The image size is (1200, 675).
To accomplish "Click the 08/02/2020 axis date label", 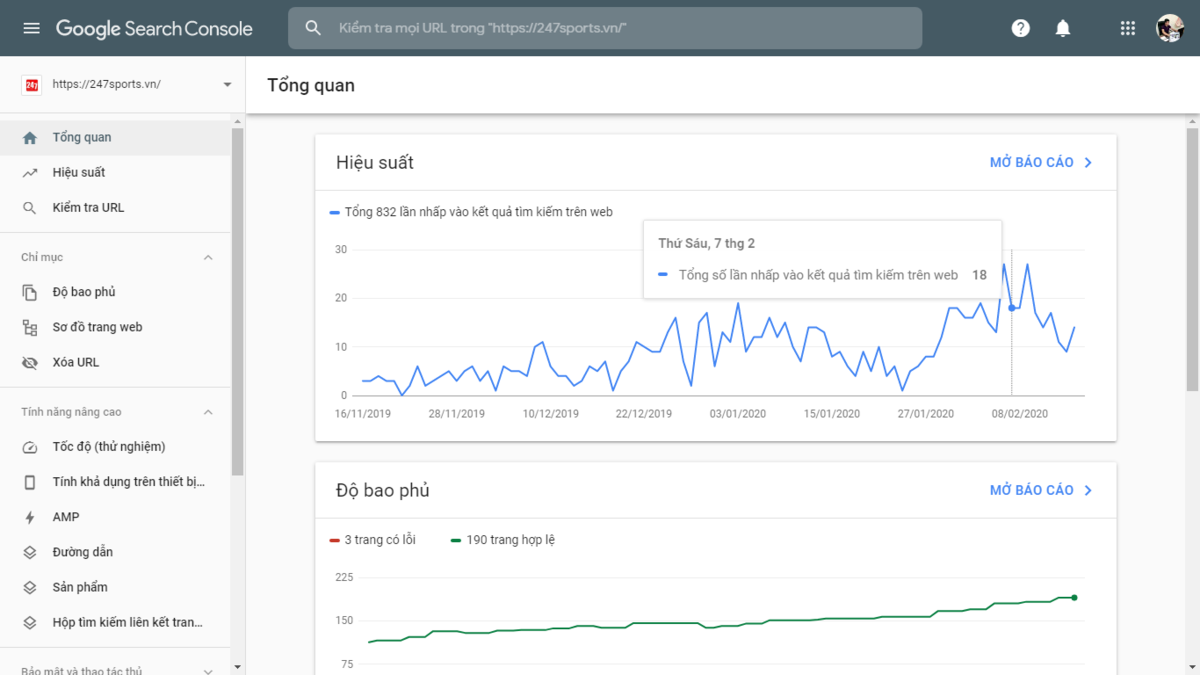I will pos(1020,413).
